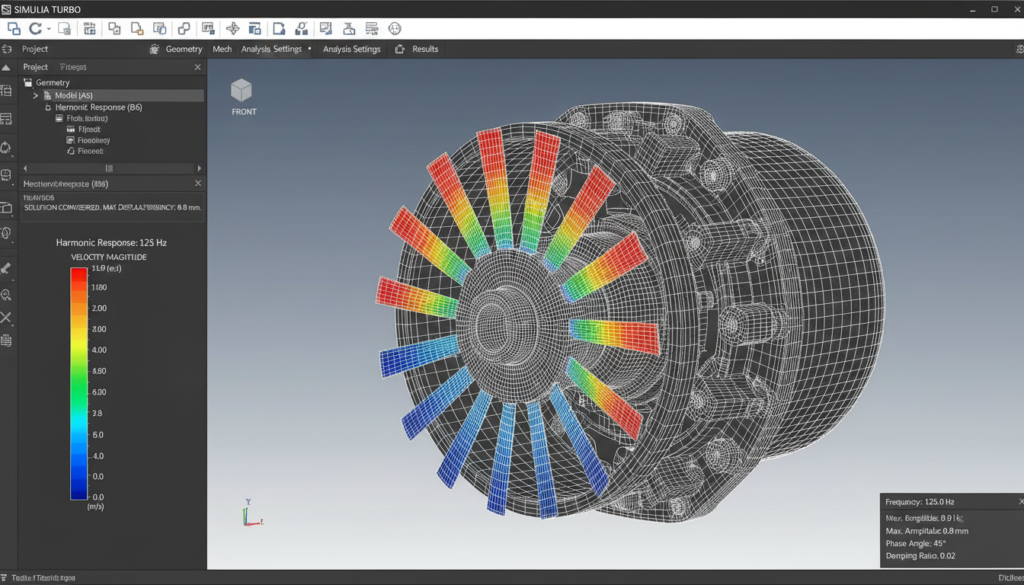Click the up triangle at the top of the left sidebar

[6, 67]
